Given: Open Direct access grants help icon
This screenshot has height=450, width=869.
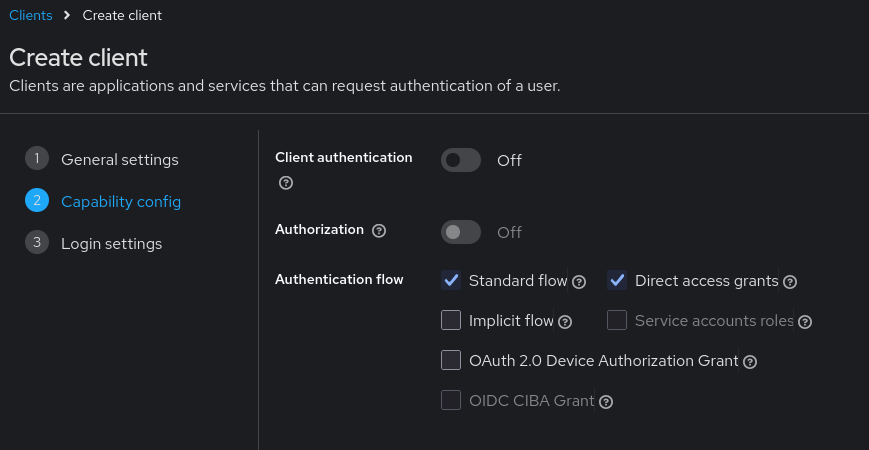Looking at the screenshot, I should 790,282.
